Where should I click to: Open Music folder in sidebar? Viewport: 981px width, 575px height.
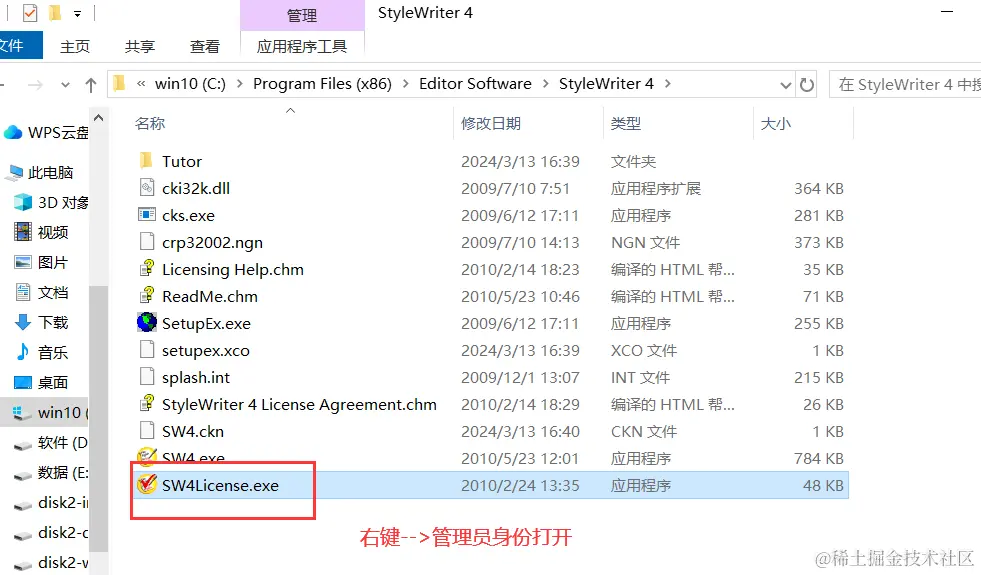[x=41, y=352]
